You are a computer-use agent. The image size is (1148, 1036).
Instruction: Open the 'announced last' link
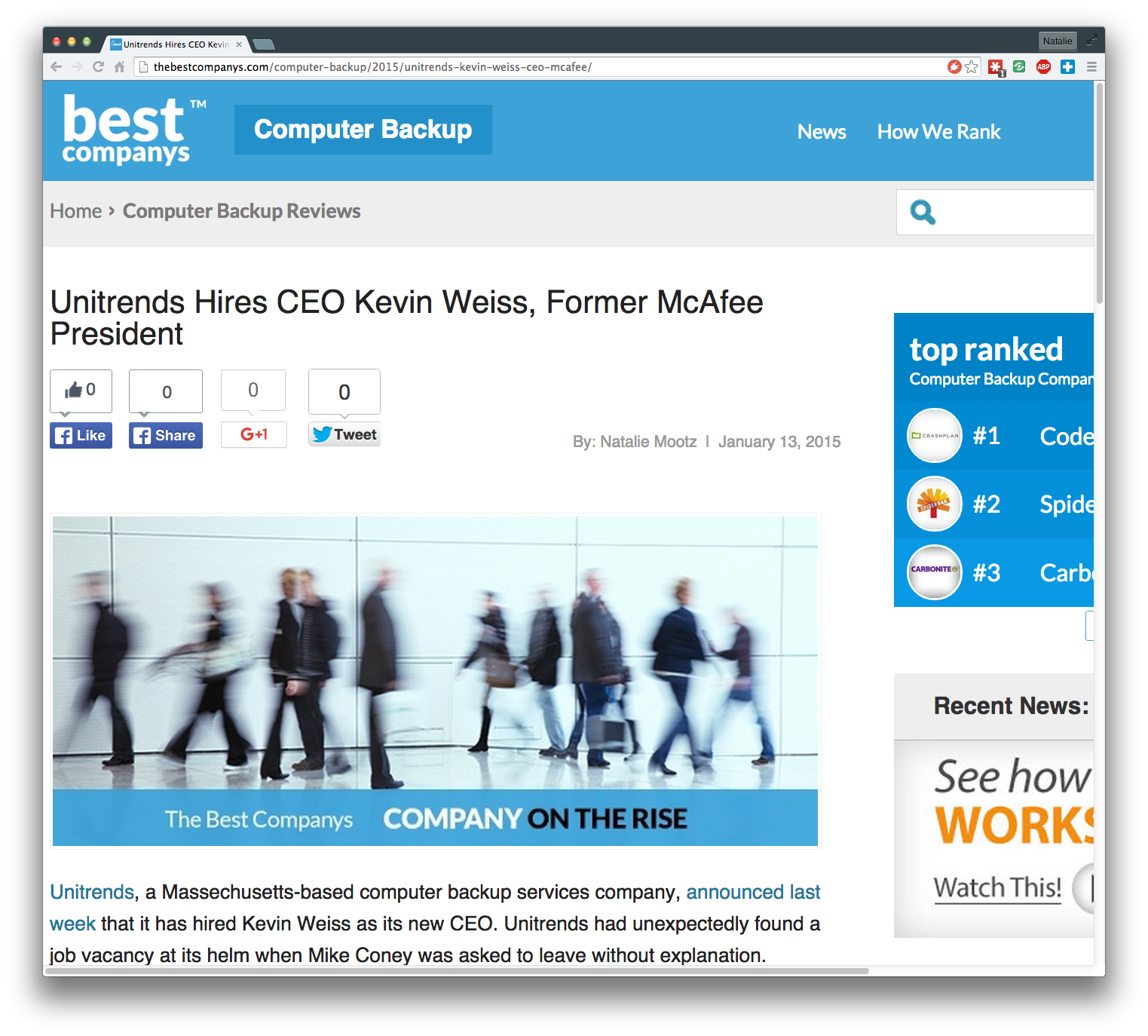coord(753,892)
